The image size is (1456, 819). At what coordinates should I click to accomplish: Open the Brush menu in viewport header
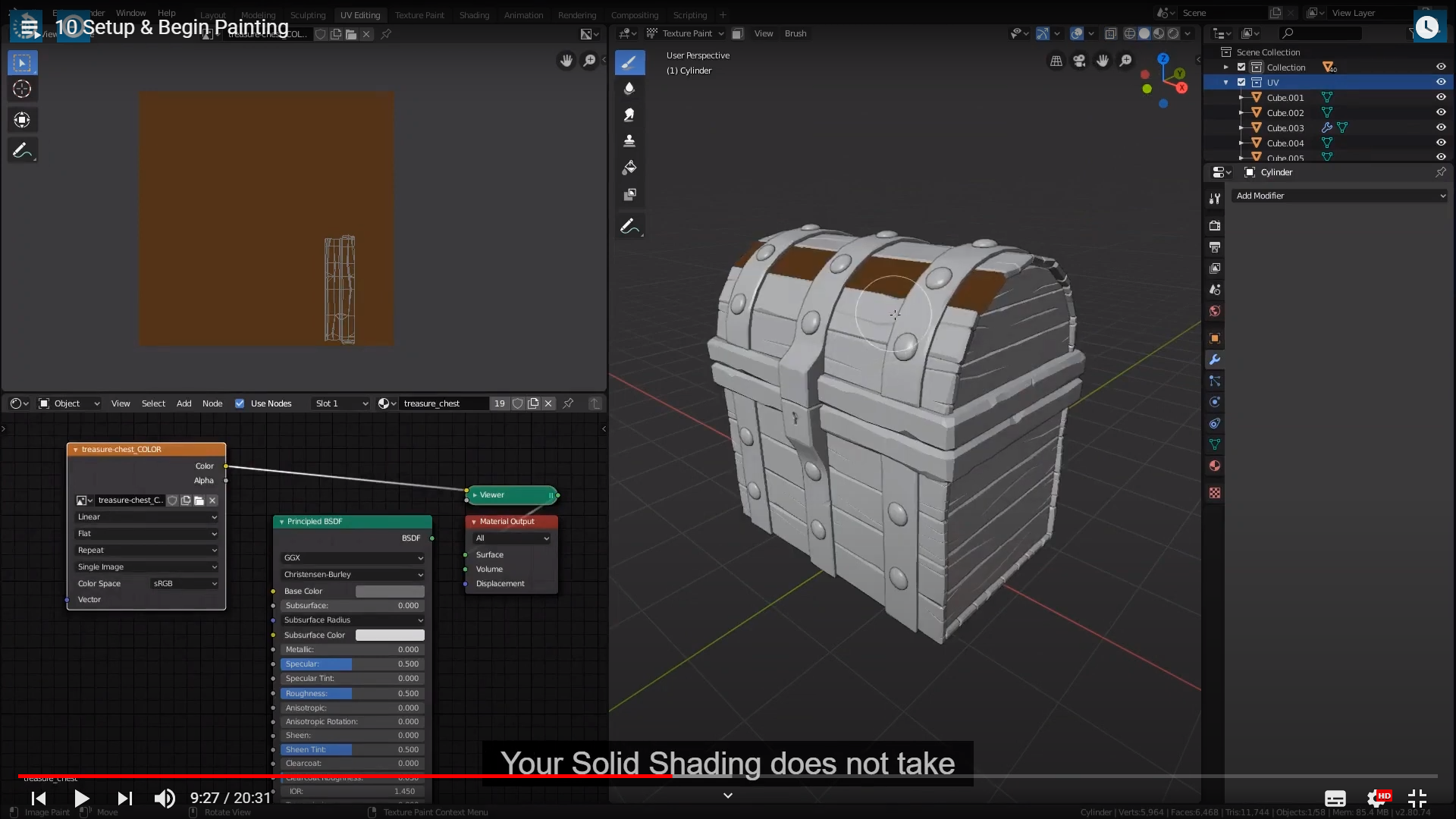point(795,33)
